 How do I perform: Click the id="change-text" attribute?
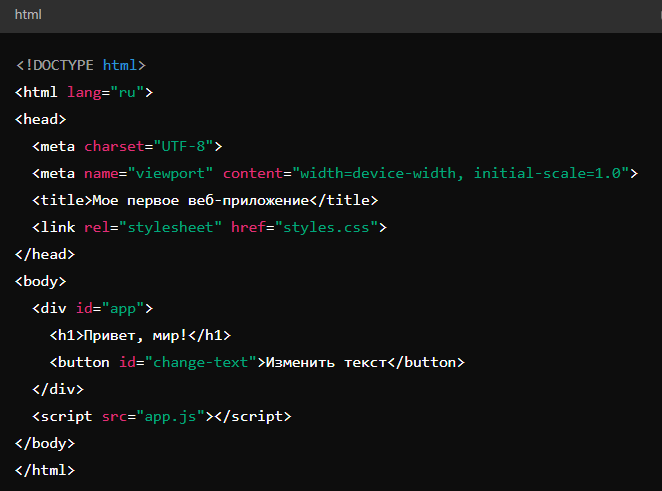(188, 363)
